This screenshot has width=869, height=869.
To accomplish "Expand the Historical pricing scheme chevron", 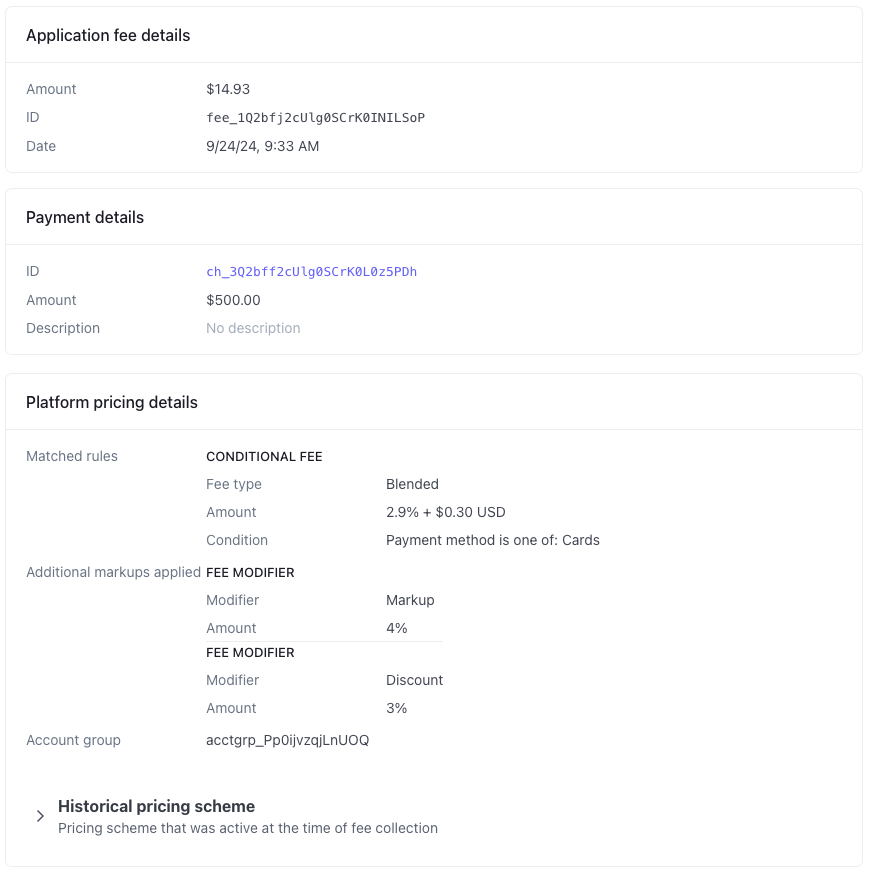I will [40, 816].
